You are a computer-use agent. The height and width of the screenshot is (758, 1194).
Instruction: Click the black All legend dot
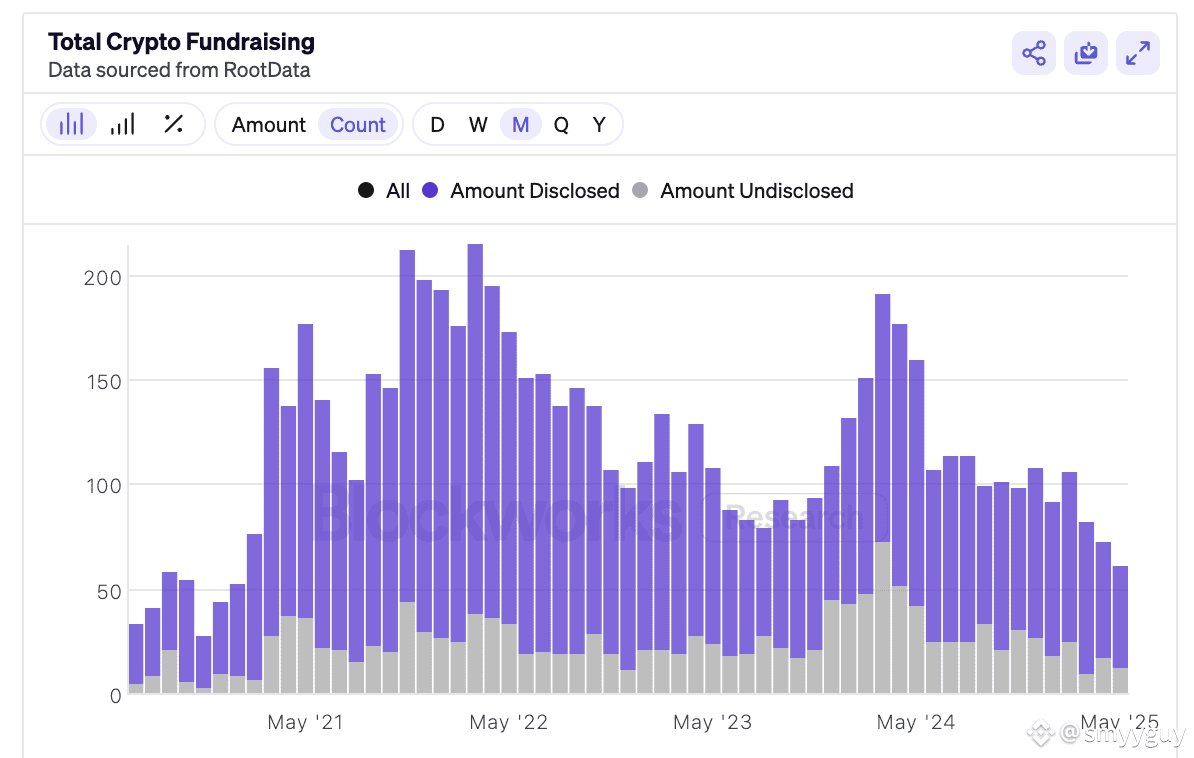366,190
